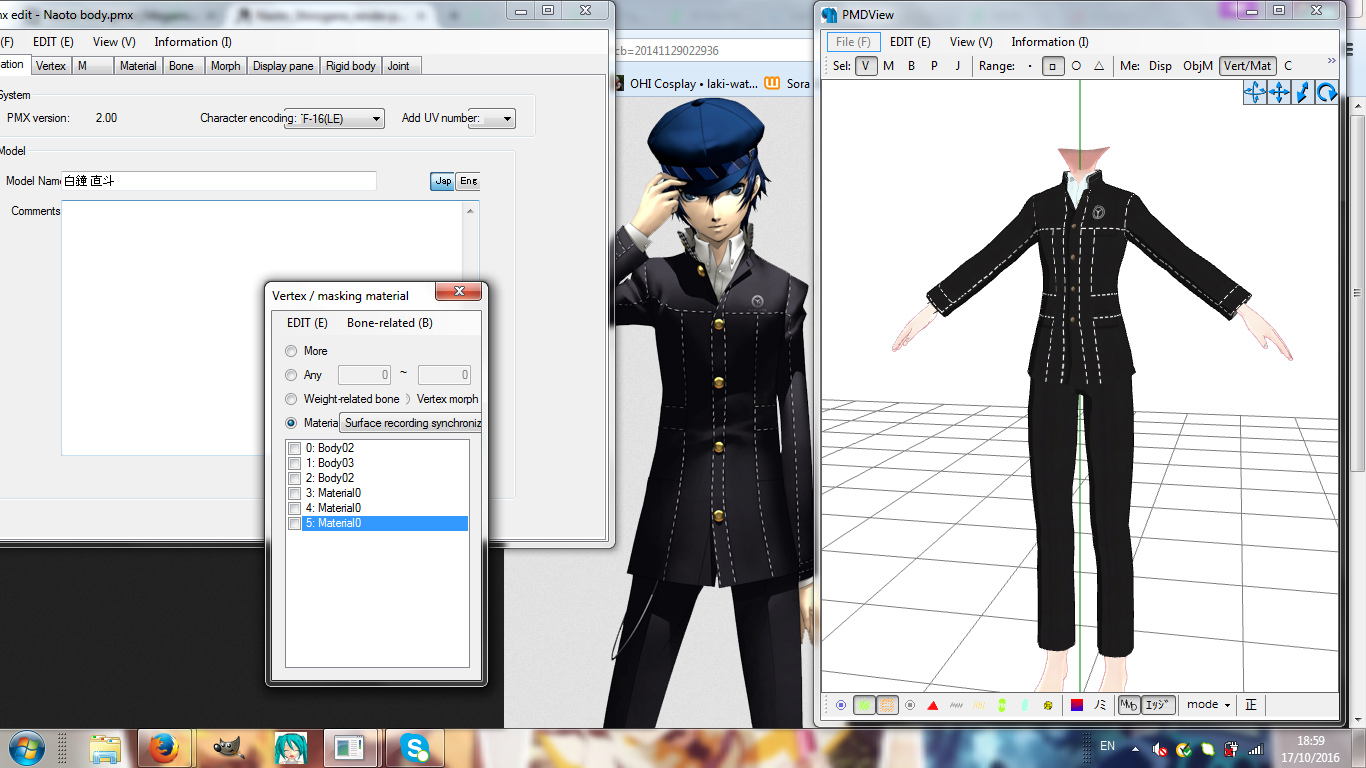Viewport: 1366px width, 768px height.
Task: Select the Any radio button
Action: (291, 375)
